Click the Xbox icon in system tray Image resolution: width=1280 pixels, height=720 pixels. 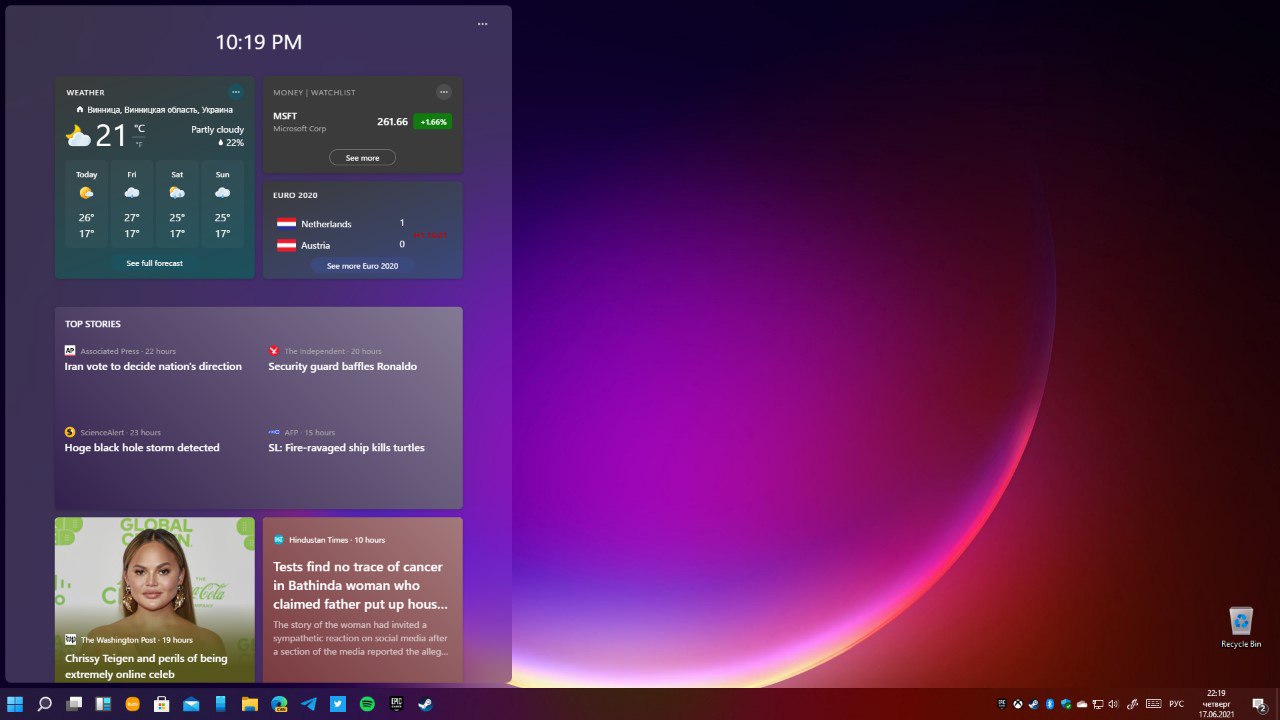tap(1018, 704)
